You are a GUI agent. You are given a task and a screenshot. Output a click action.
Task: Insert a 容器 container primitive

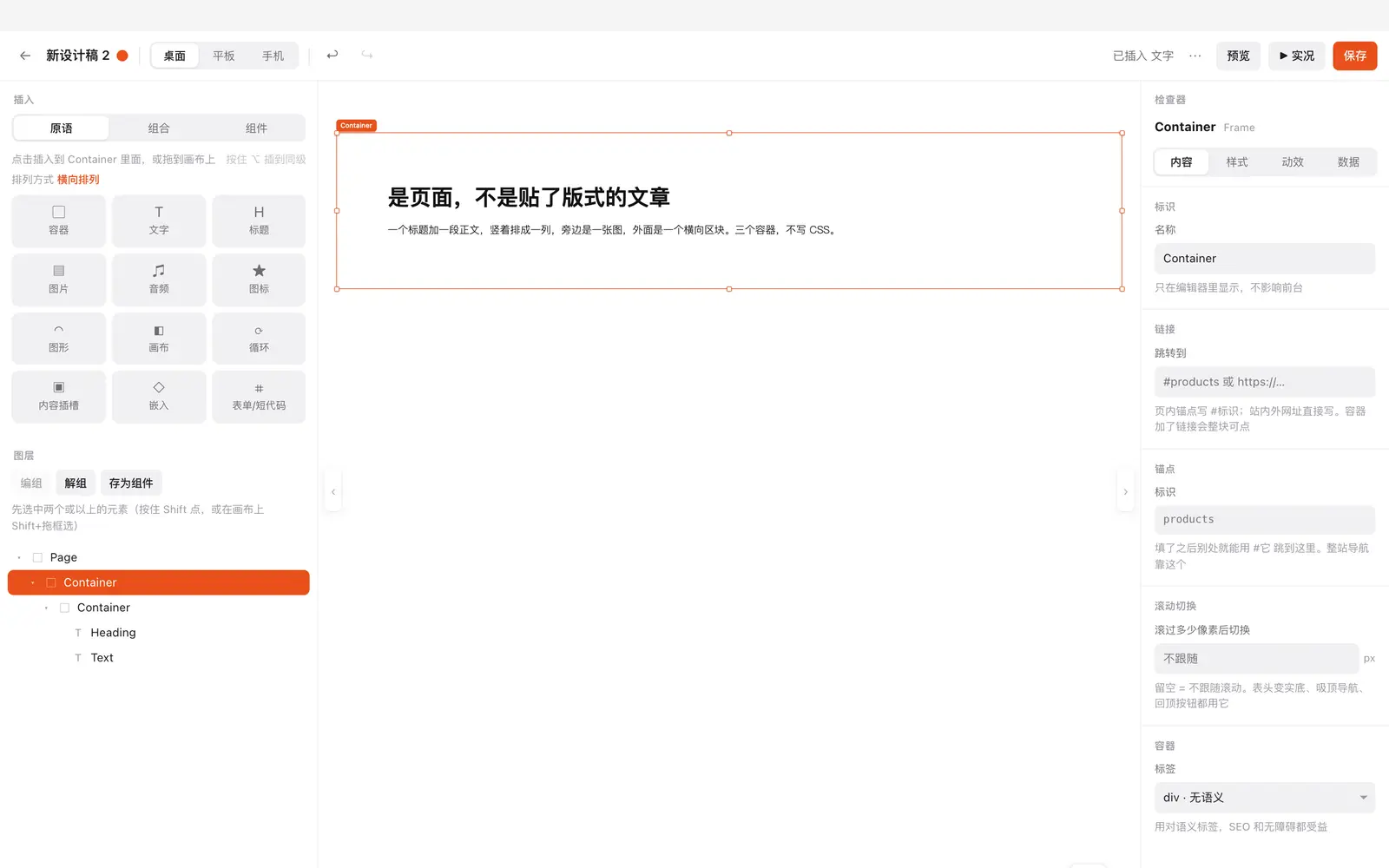59,220
